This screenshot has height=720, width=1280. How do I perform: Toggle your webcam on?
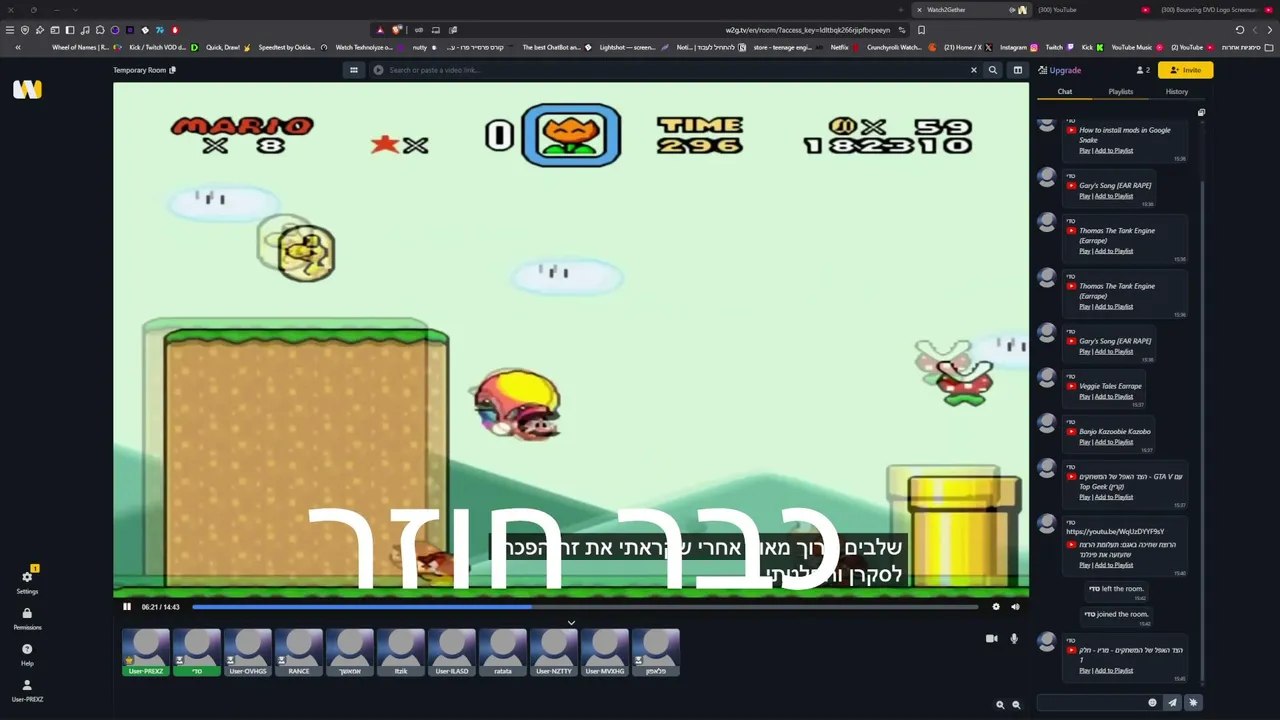click(991, 638)
